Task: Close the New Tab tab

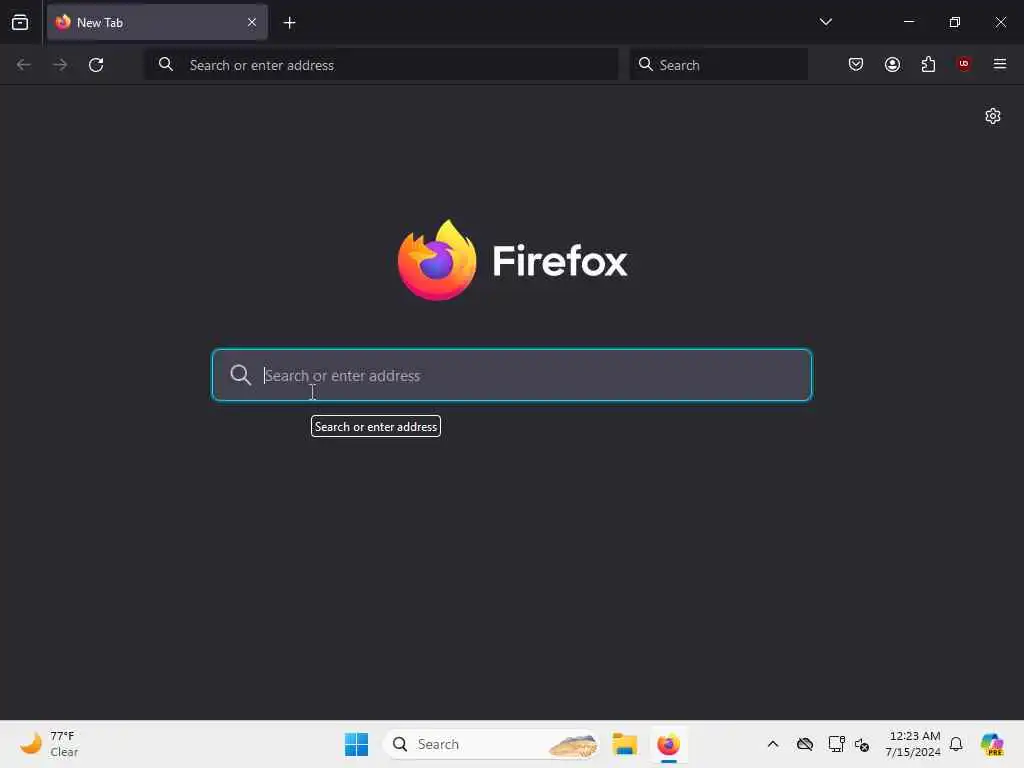Action: point(251,22)
